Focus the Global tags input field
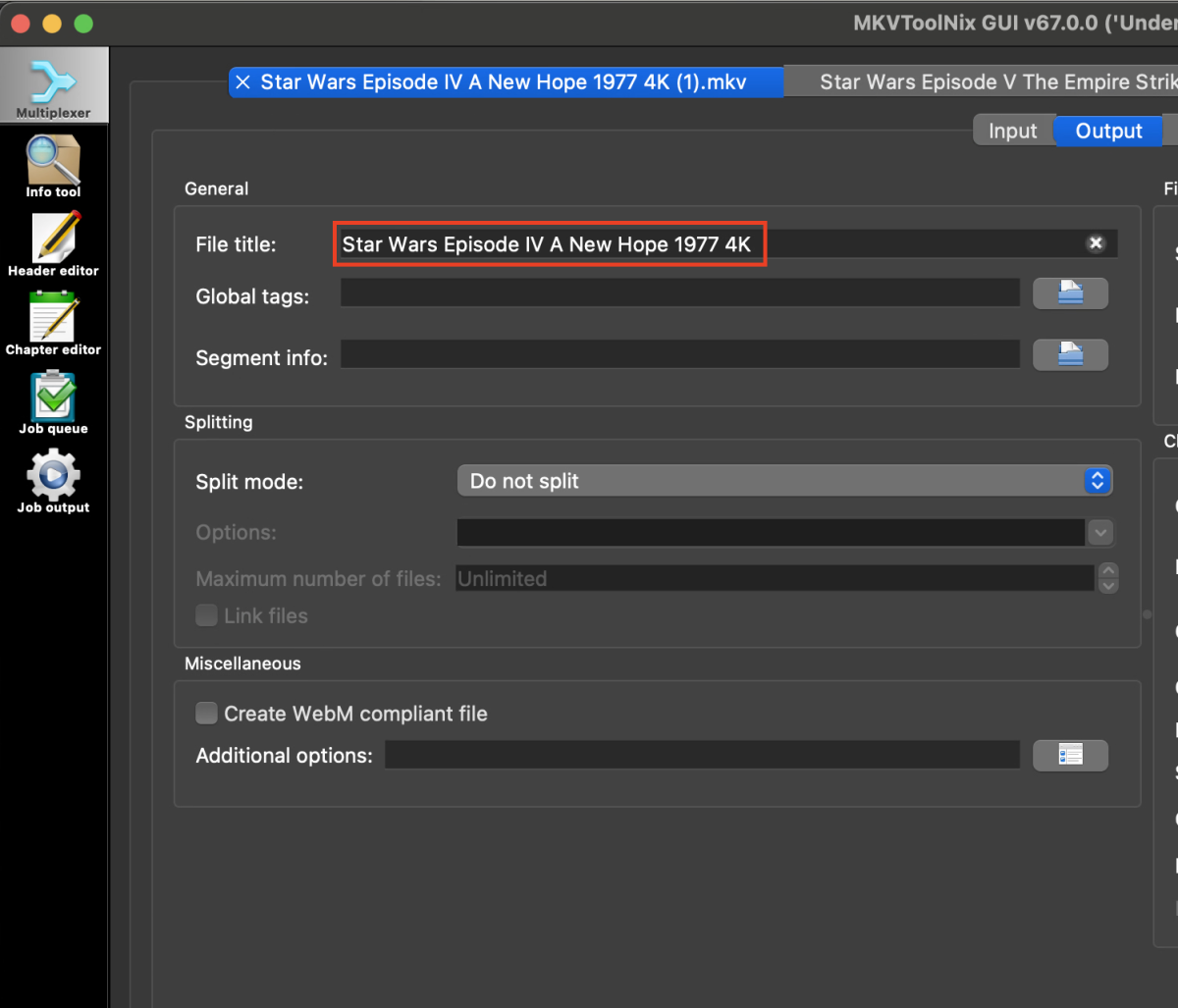Image resolution: width=1178 pixels, height=1008 pixels. [x=680, y=292]
